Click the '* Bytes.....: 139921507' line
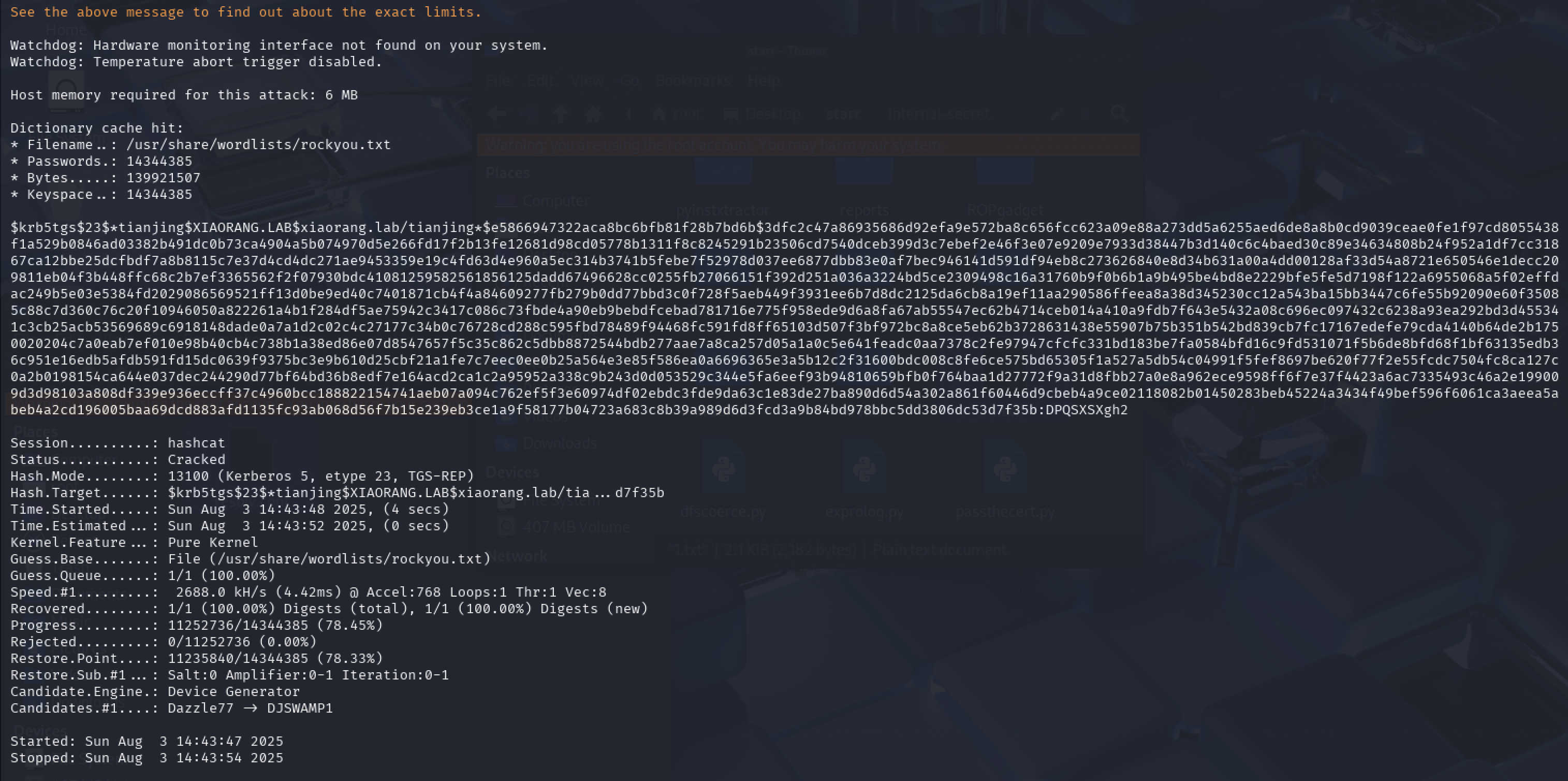The height and width of the screenshot is (781, 1568). tap(105, 178)
